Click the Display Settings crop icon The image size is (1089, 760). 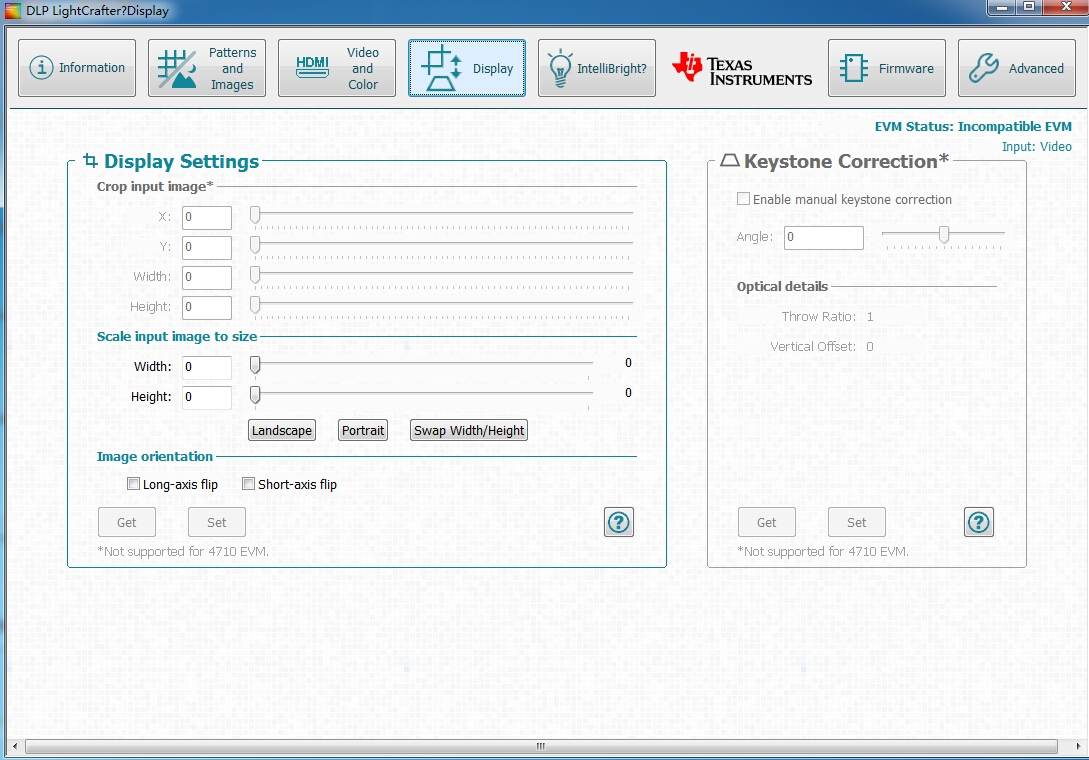coord(90,161)
